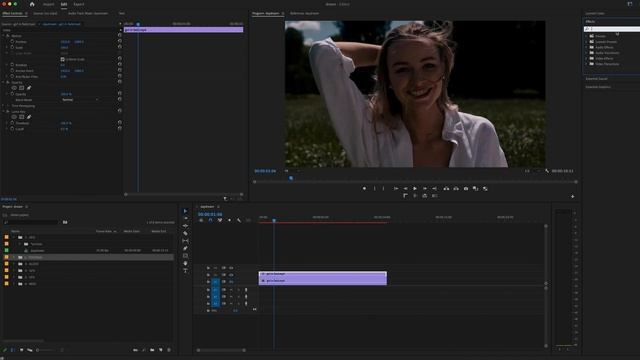
Task: Open Program monitor settings wrench
Action: (x=547, y=171)
